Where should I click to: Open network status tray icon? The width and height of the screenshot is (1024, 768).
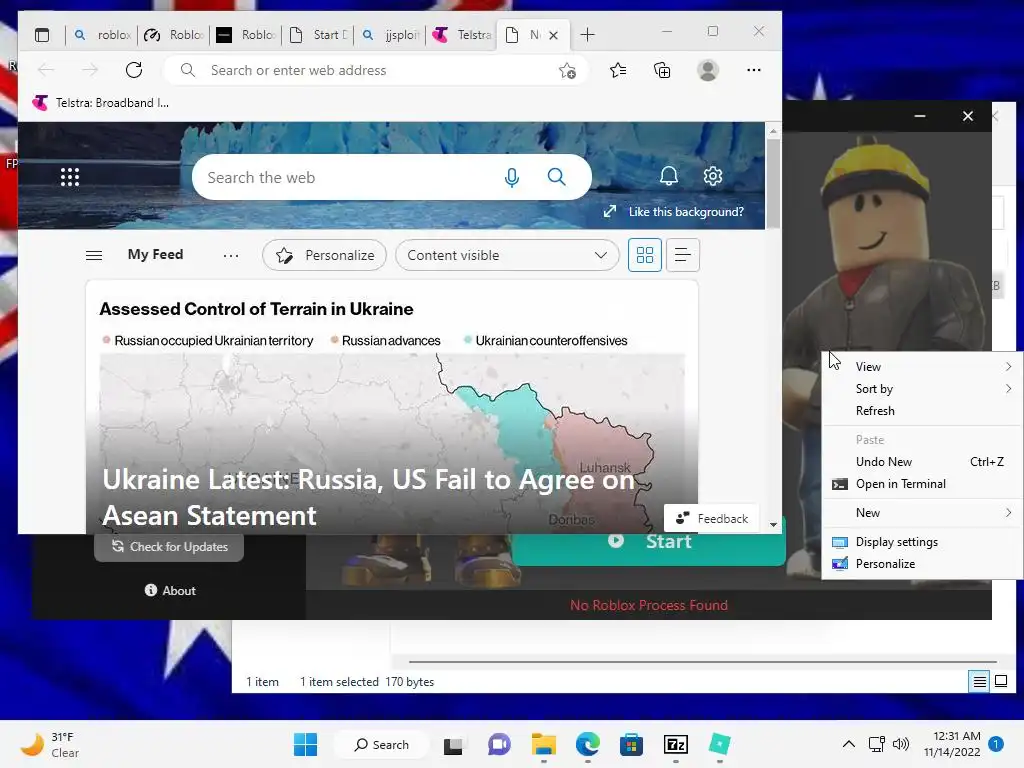click(876, 744)
